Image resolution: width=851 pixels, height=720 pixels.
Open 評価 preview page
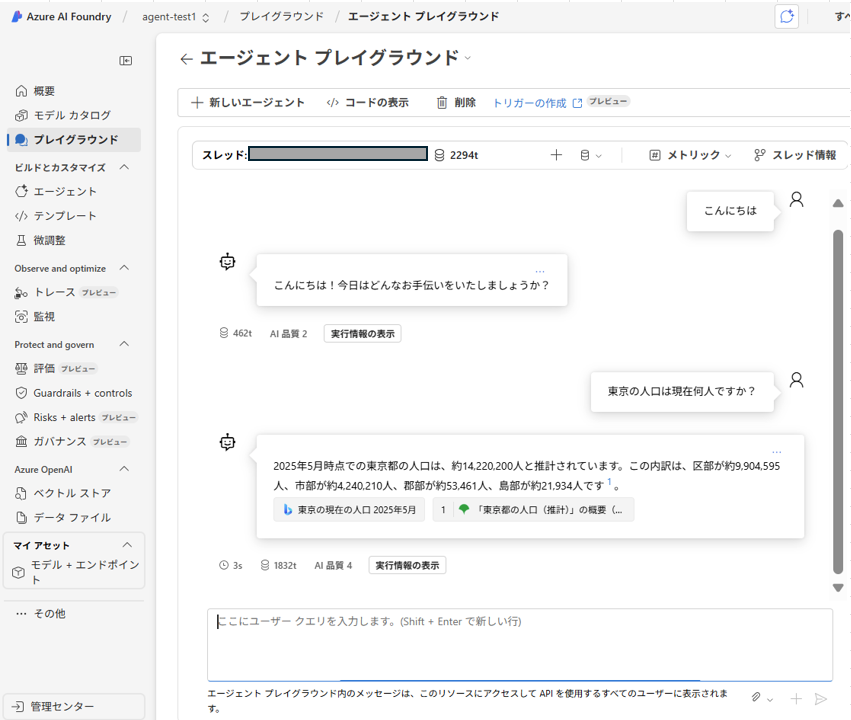click(x=73, y=368)
